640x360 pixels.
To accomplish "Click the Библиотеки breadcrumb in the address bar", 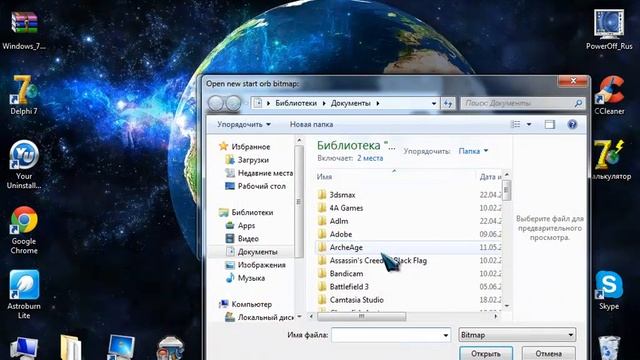I will point(296,103).
